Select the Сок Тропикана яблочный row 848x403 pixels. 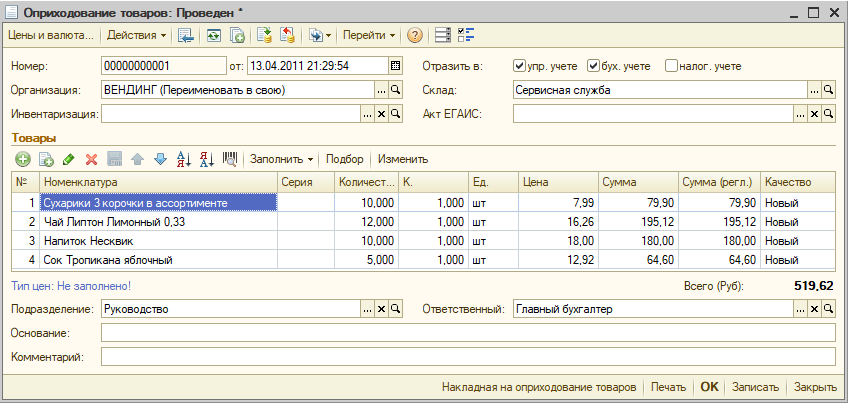pyautogui.click(x=423, y=260)
